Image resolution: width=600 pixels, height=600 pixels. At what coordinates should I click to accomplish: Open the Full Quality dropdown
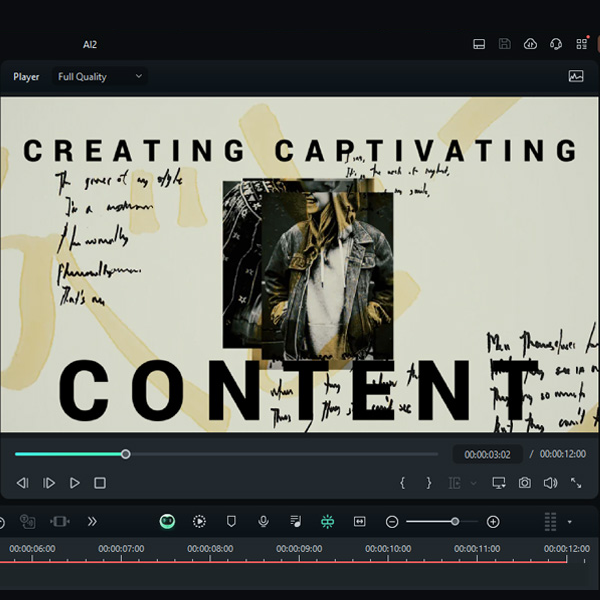[99, 76]
